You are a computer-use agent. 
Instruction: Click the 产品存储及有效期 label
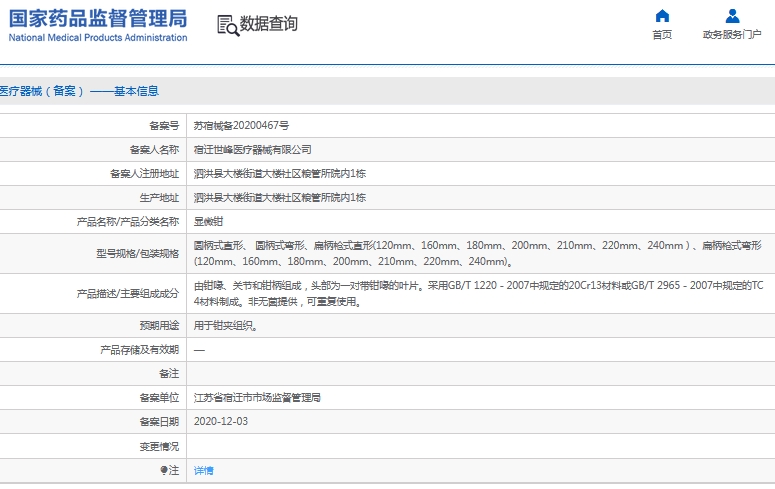[139, 350]
